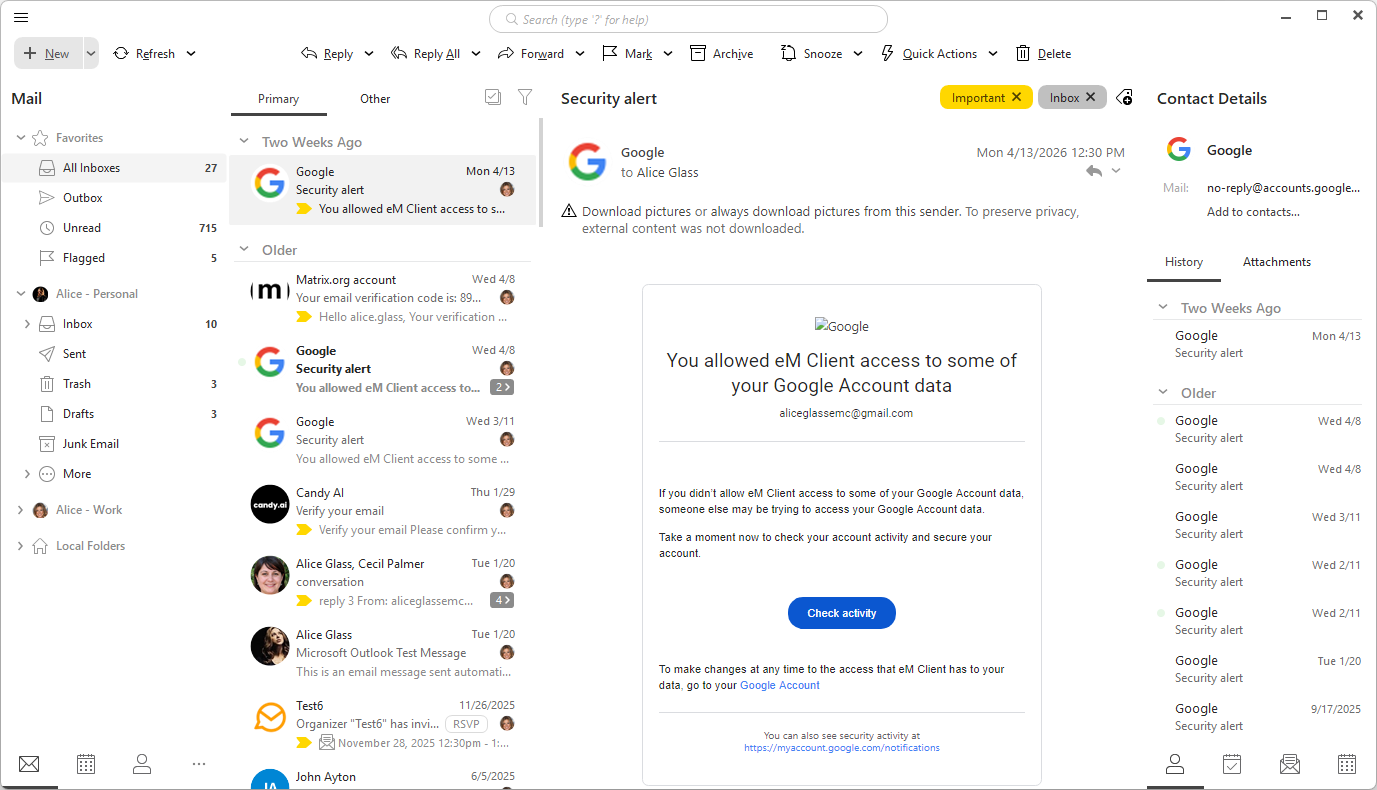
Task: Open the myaccount.google.com notifications link
Action: [842, 748]
